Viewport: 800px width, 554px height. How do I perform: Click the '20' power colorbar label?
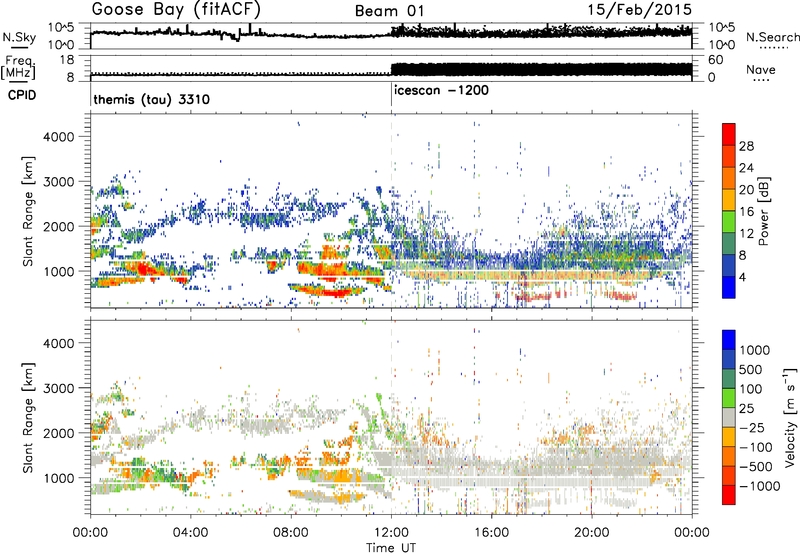746,190
